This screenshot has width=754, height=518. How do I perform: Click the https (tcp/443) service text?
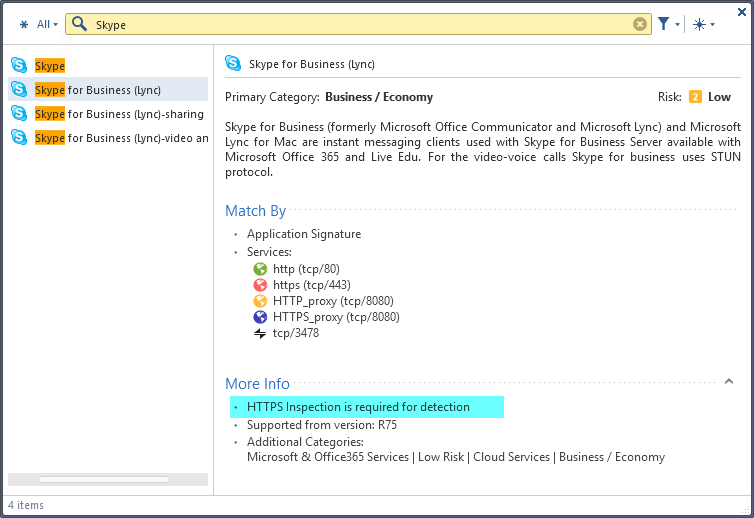point(312,285)
